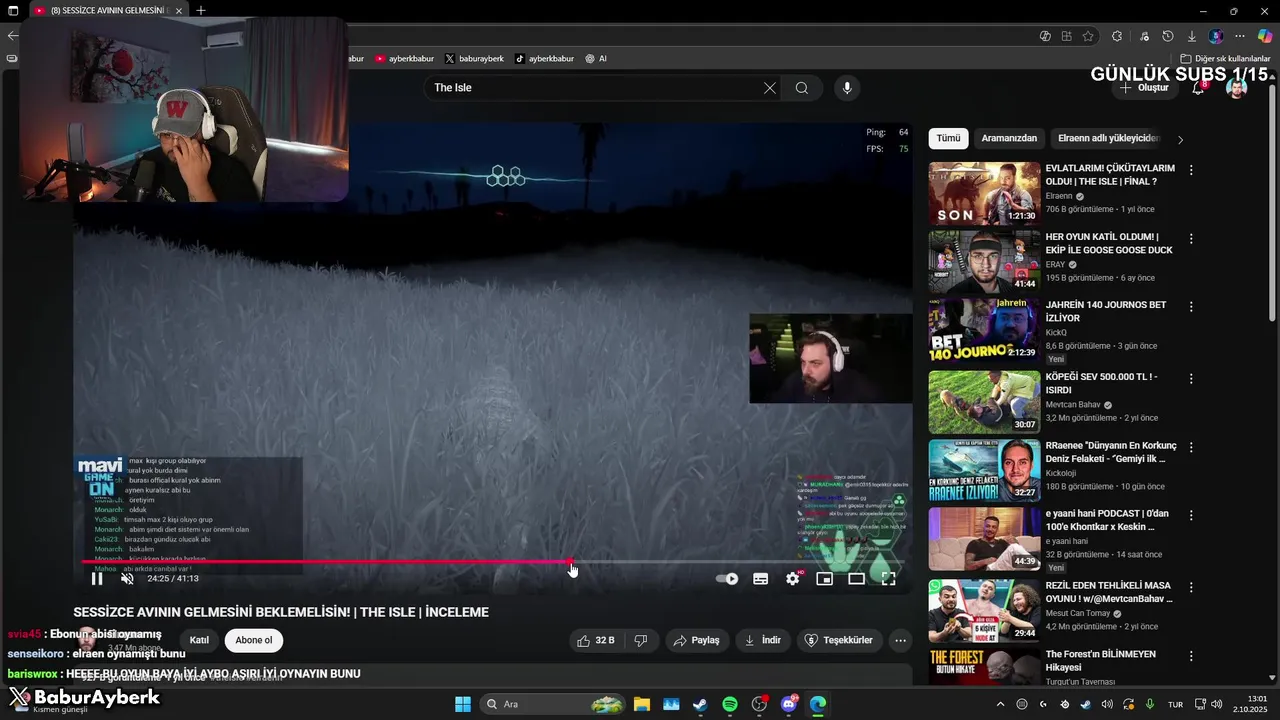Open a new browser tab
The image size is (1280, 720).
(201, 11)
